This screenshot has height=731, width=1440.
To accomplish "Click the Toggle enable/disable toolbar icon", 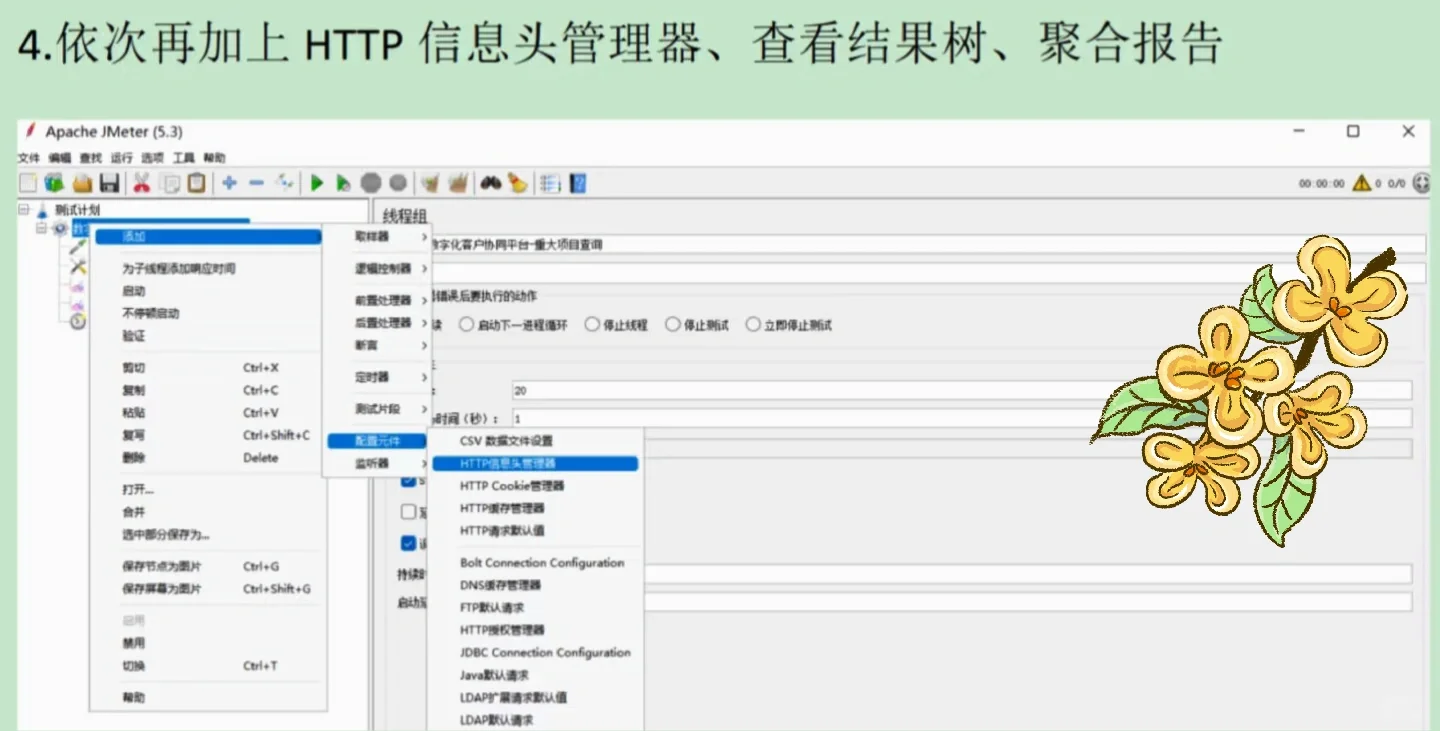I will click(285, 183).
